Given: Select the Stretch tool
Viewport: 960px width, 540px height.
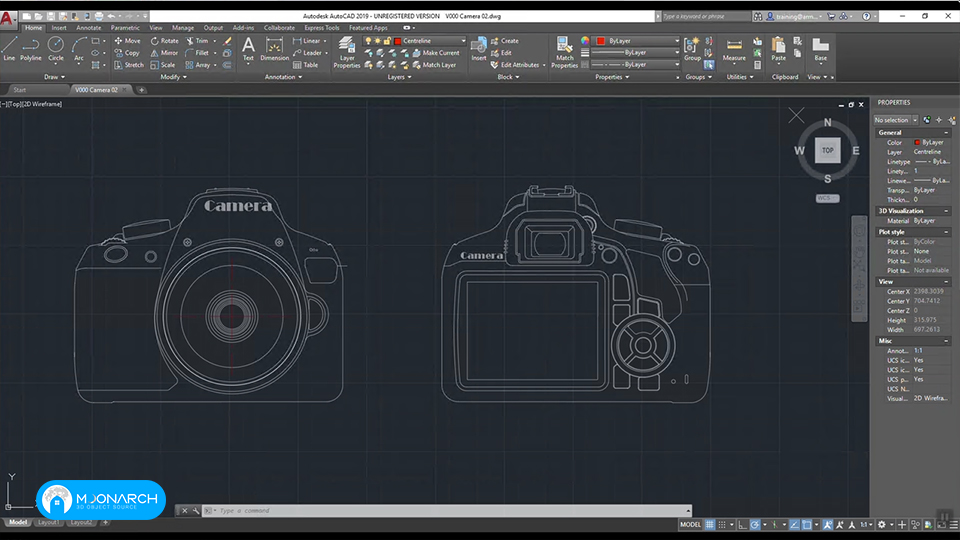Looking at the screenshot, I should (x=129, y=65).
